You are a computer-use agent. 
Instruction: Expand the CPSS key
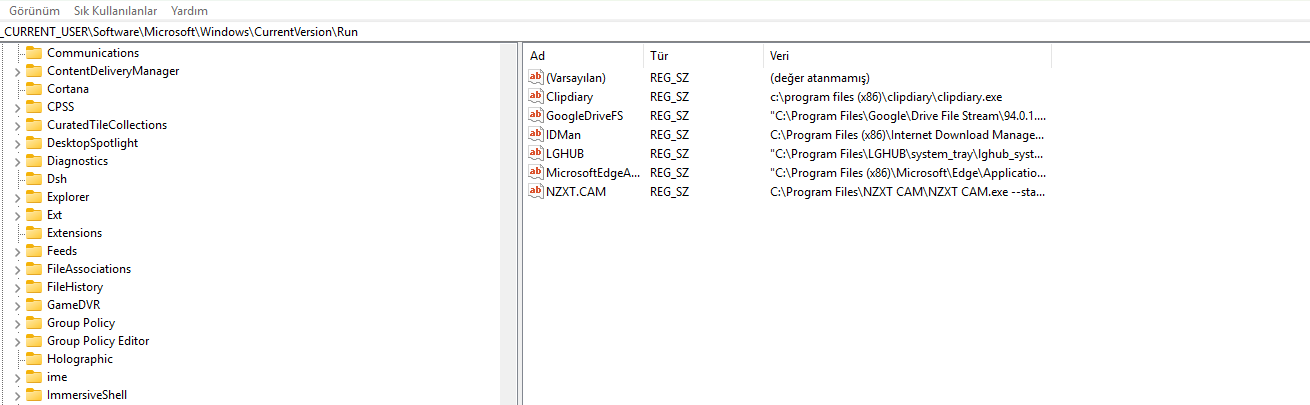[17, 107]
